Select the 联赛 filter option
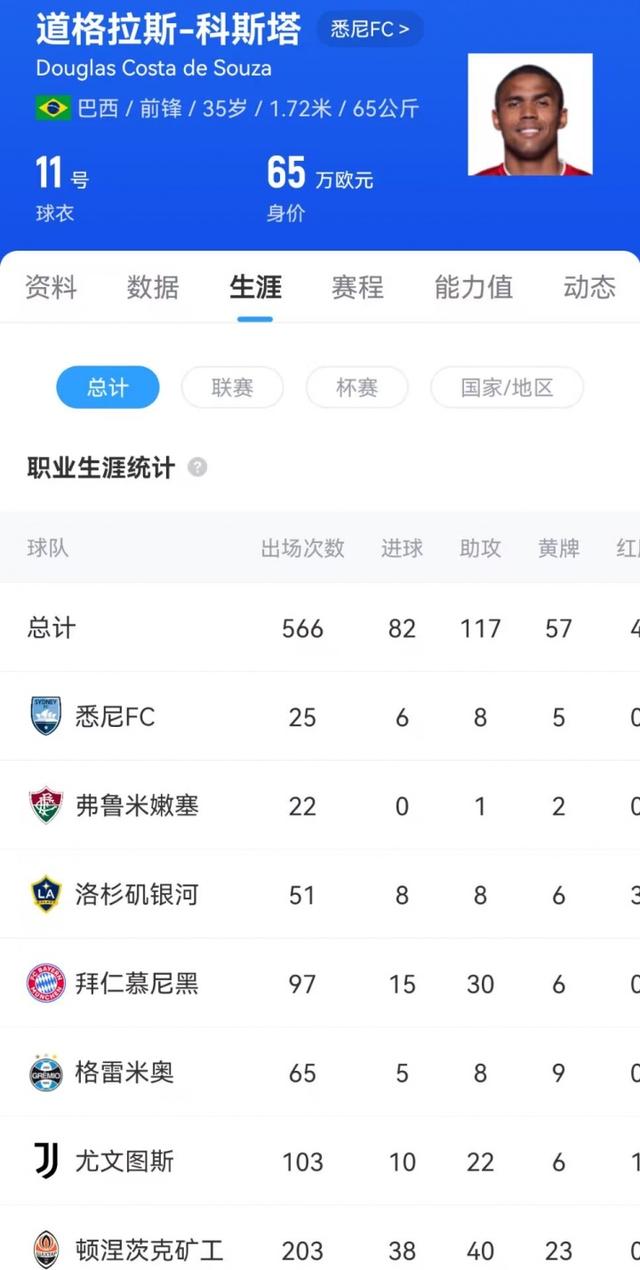 click(232, 388)
